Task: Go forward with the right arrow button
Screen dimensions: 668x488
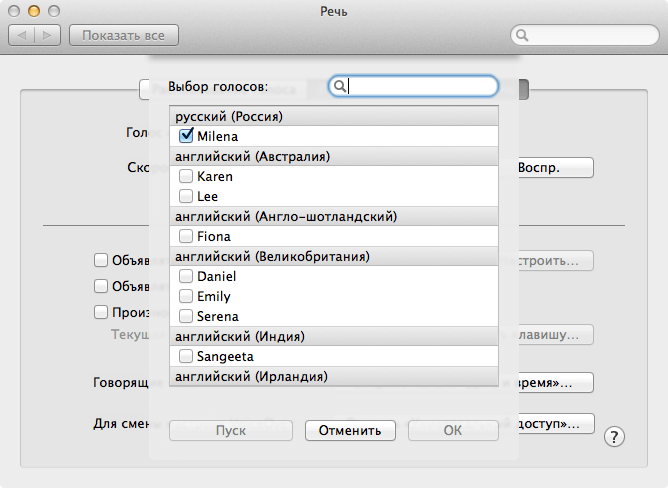Action: pyautogui.click(x=48, y=36)
